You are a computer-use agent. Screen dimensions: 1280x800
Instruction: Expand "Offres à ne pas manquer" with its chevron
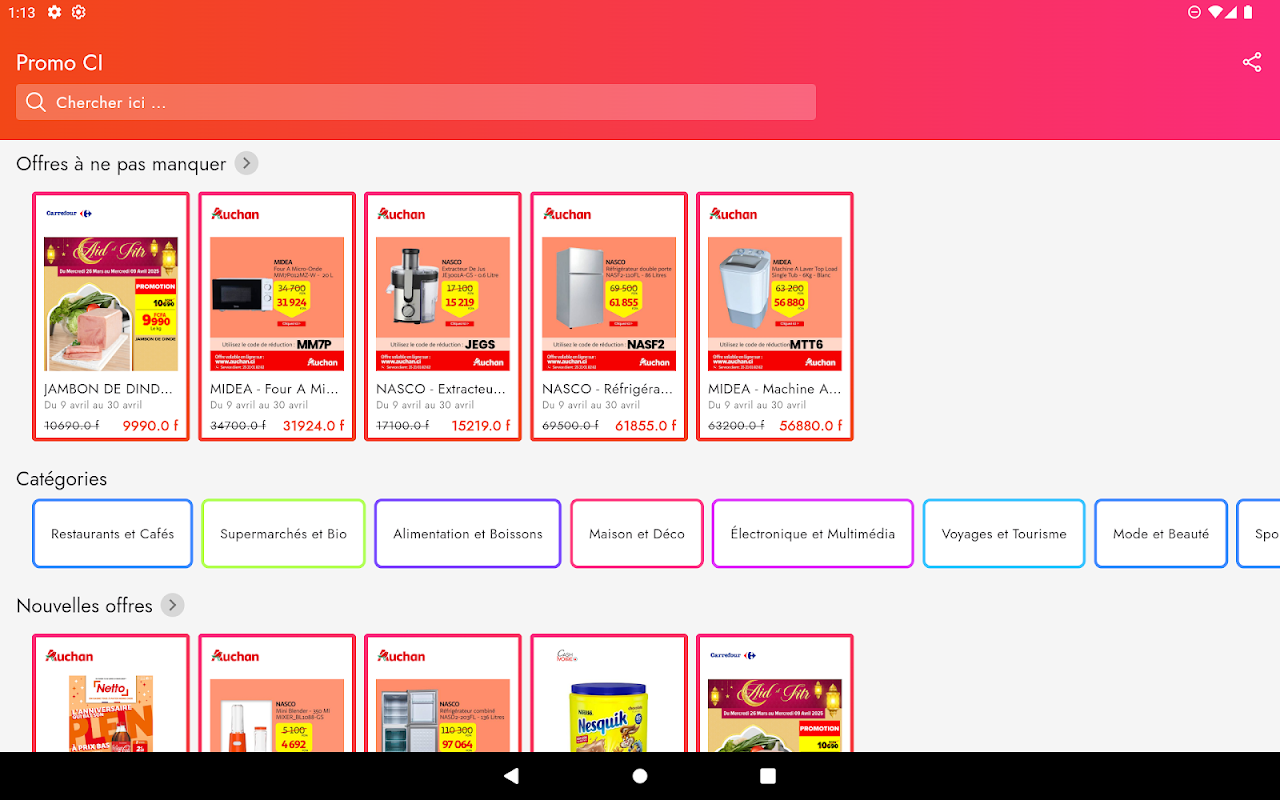[x=246, y=164]
